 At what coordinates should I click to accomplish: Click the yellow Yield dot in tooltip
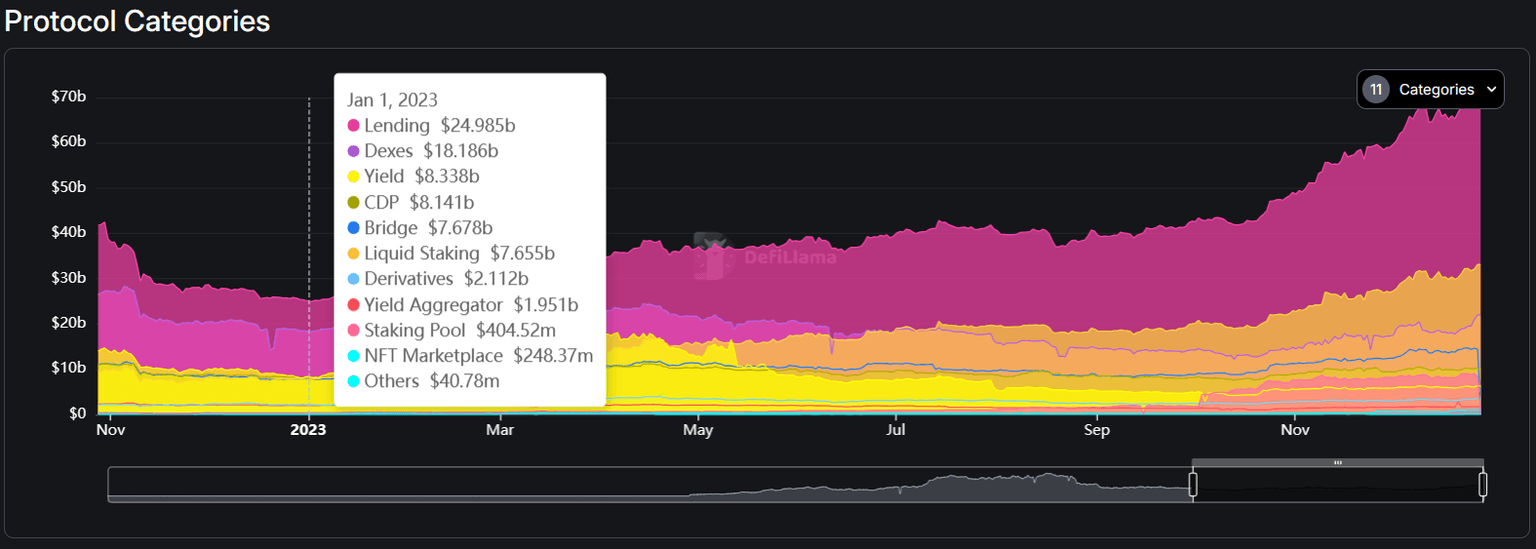click(x=353, y=177)
